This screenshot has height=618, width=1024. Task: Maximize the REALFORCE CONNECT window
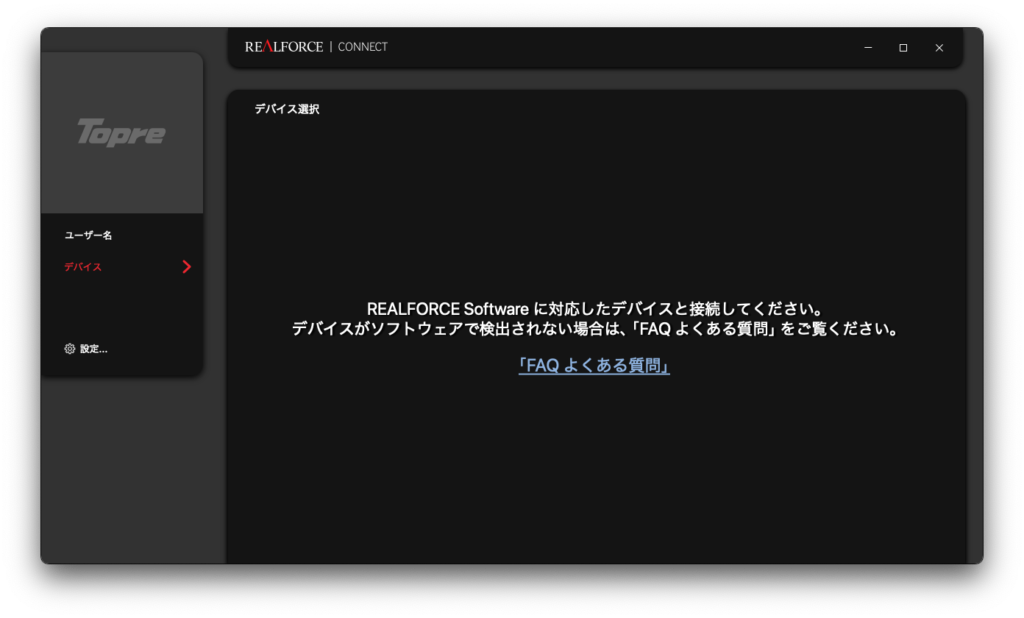(903, 48)
